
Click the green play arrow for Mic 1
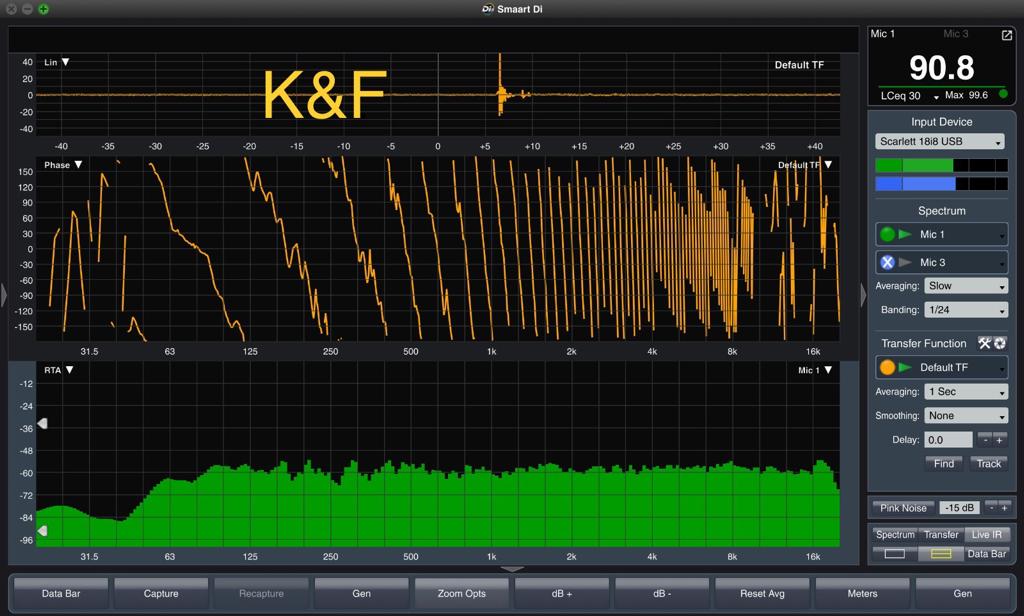905,235
